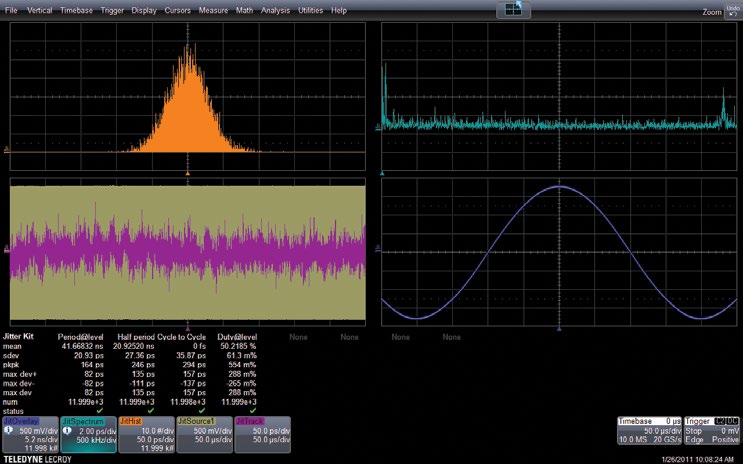Click the Cycle to Cycle status checkmark
This screenshot has height=464, width=743.
coord(201,410)
